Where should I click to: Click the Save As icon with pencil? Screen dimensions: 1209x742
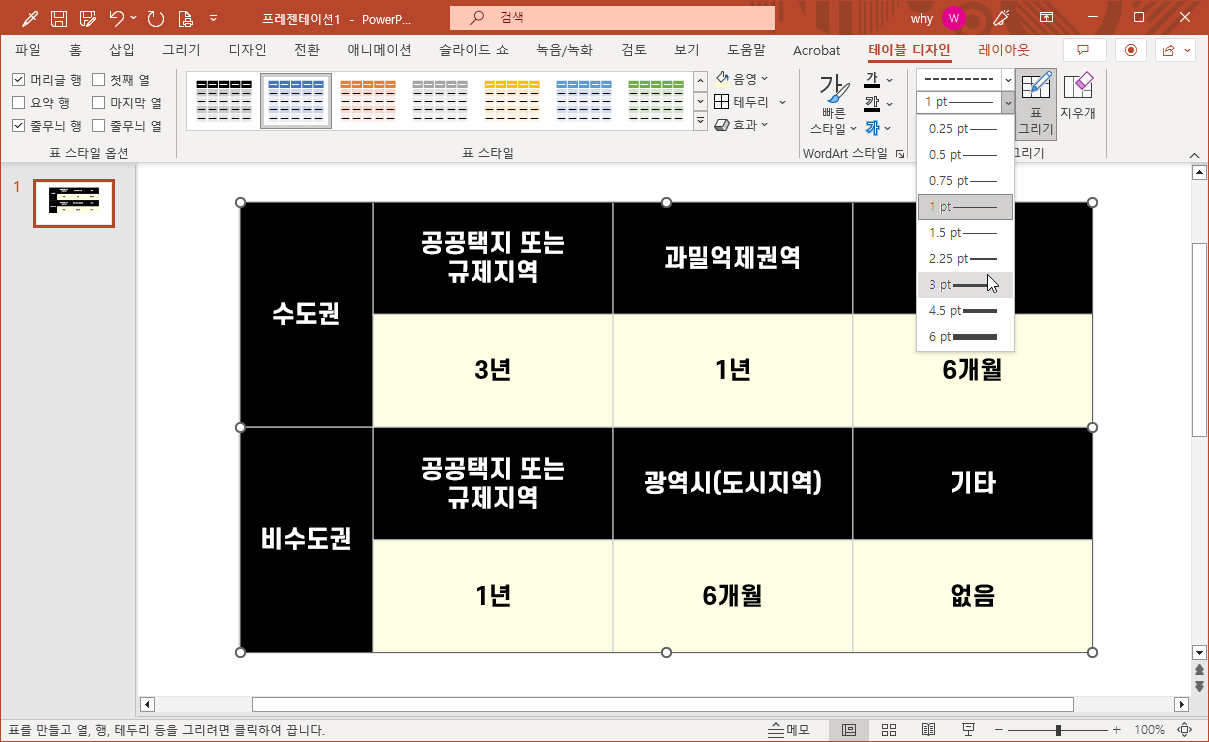[x=88, y=18]
